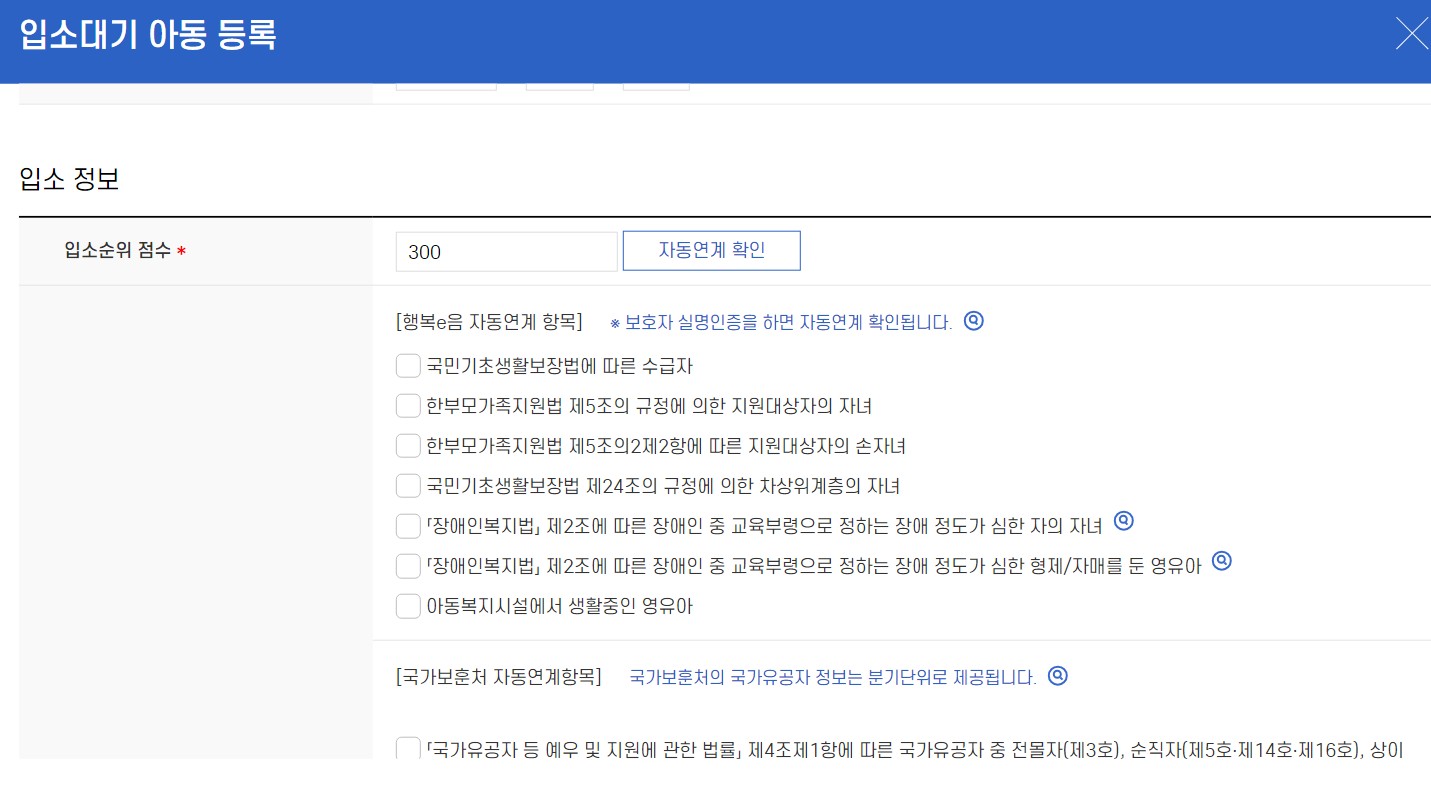The image size is (1431, 790).
Task: Open info icon beside 국가보훈처 국가유공자 정보 notice
Action: [1058, 676]
